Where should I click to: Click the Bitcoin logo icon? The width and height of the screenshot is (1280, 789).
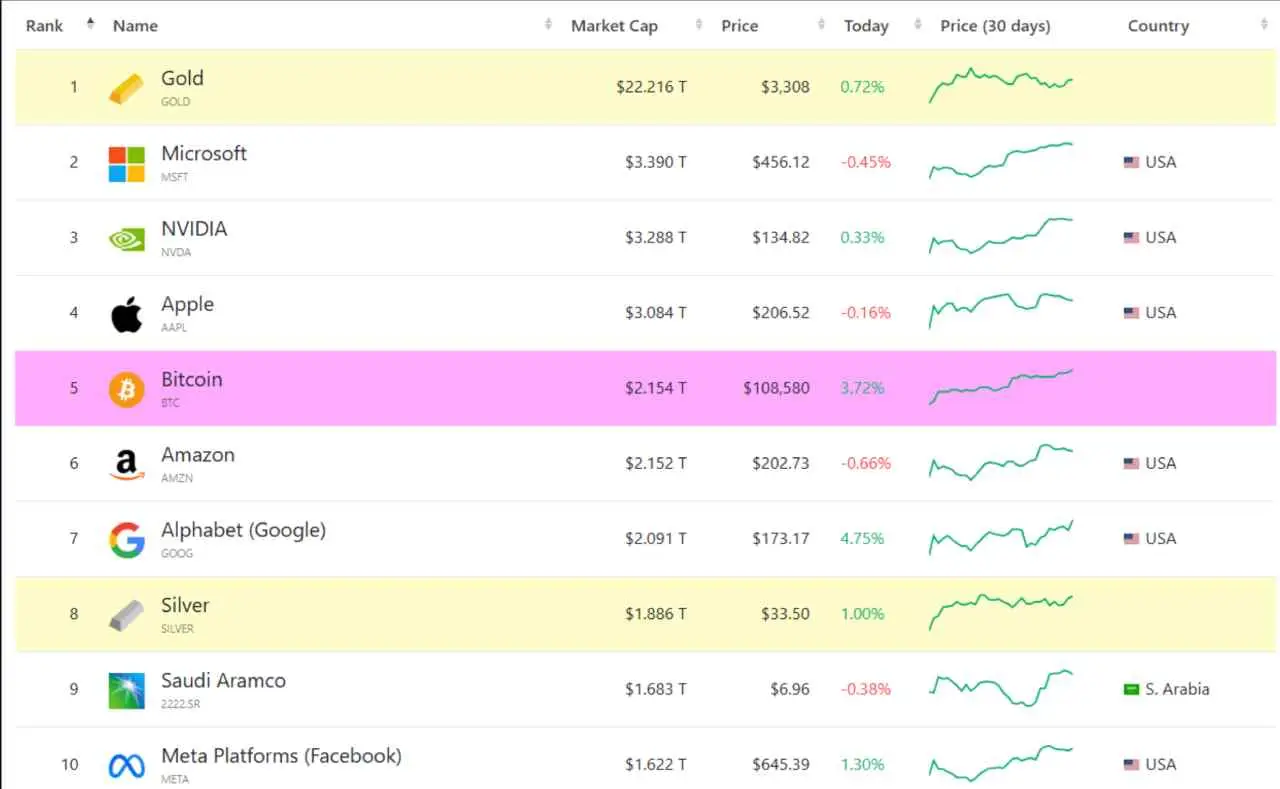pos(126,389)
